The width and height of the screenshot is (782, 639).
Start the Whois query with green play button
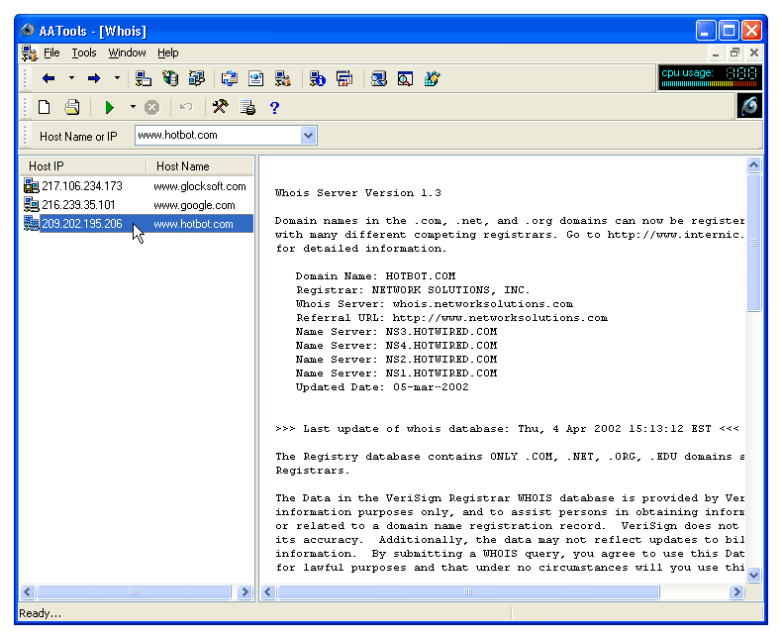(x=109, y=107)
